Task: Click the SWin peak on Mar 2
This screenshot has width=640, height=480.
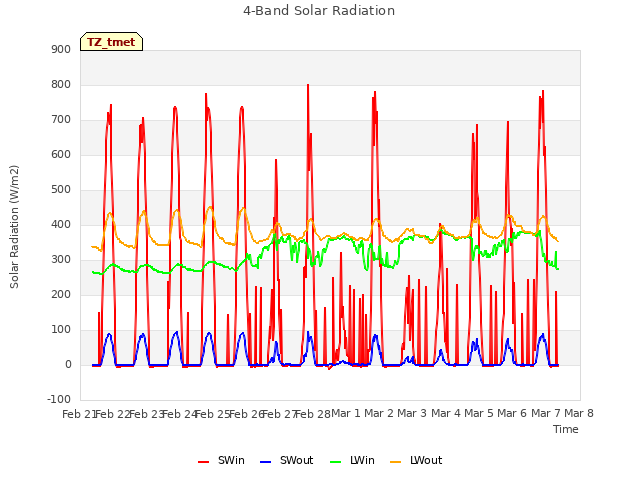Action: point(375,92)
